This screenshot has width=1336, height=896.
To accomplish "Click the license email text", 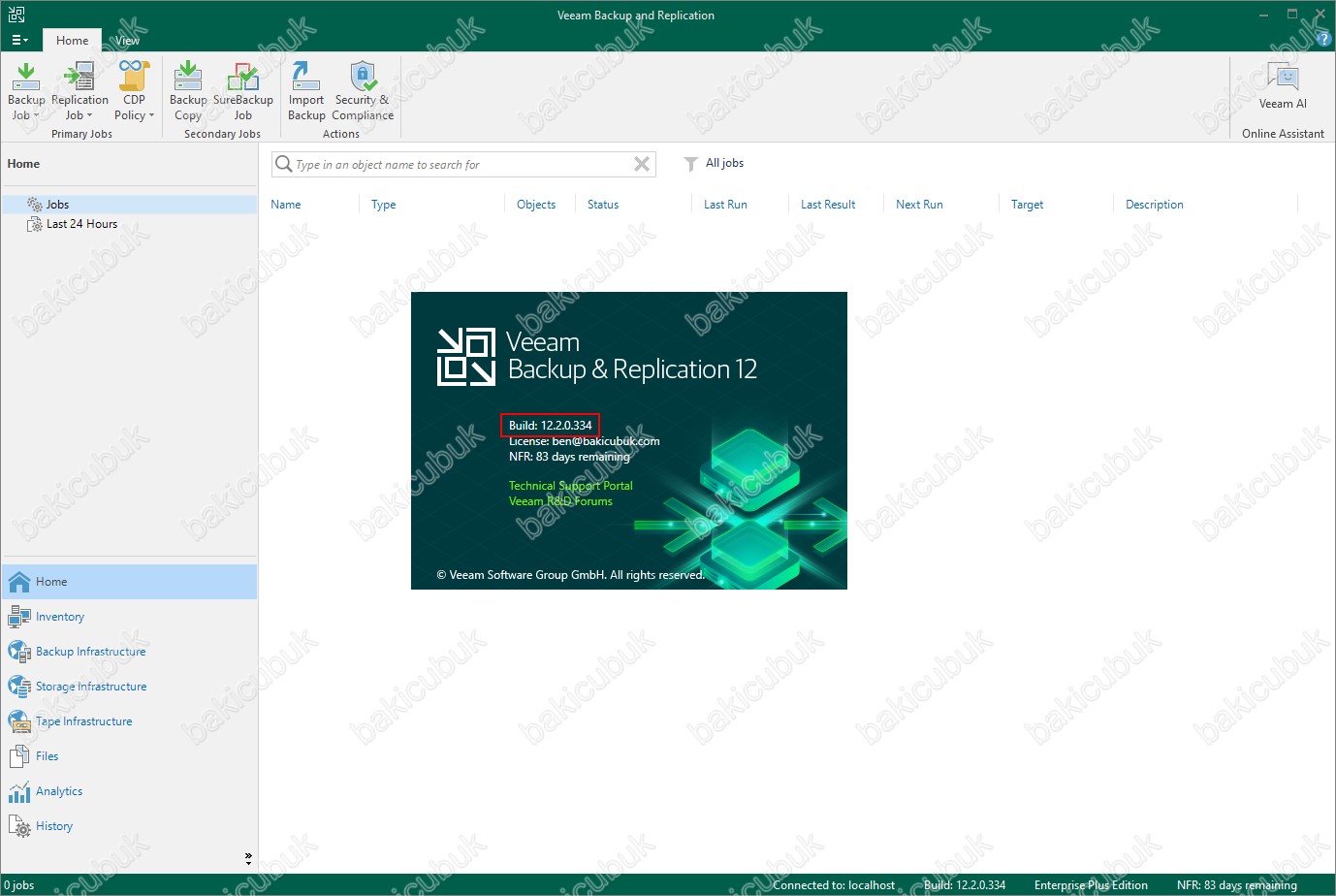I will point(584,441).
